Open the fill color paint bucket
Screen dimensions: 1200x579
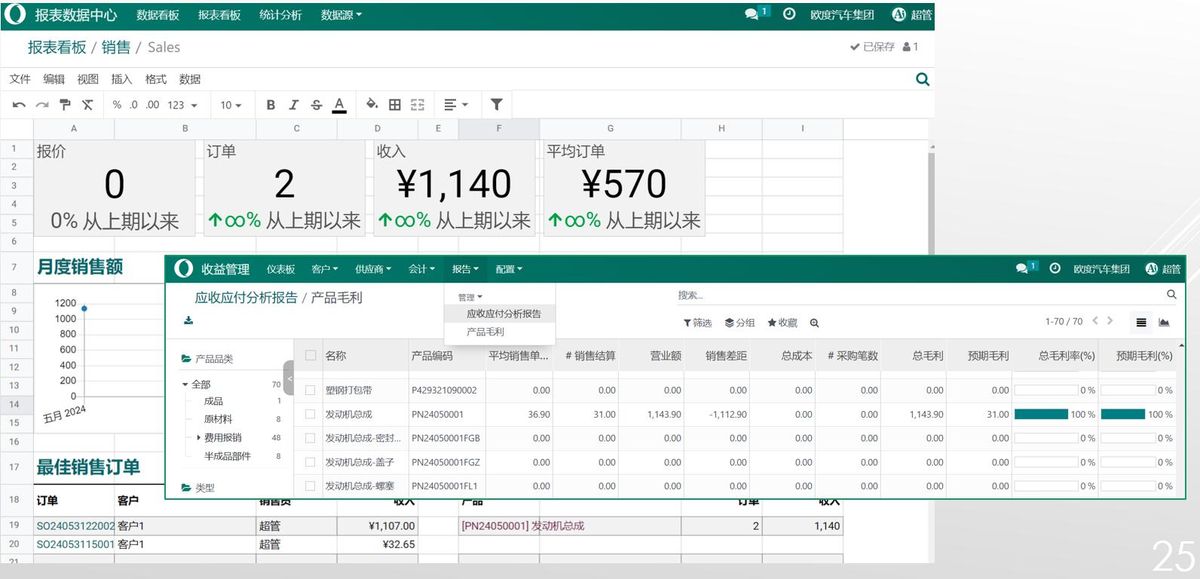pos(372,105)
